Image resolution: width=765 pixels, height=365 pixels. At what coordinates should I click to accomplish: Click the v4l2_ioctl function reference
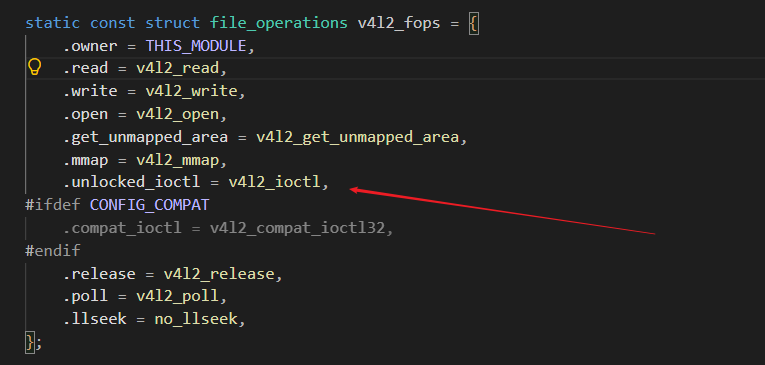(x=275, y=182)
